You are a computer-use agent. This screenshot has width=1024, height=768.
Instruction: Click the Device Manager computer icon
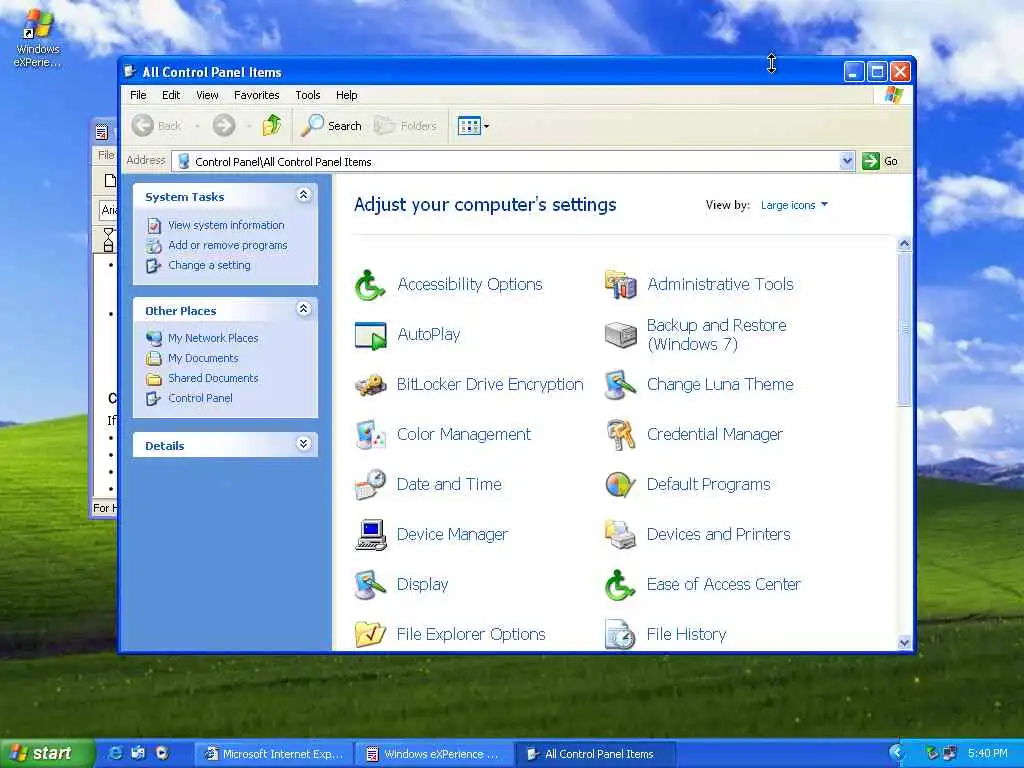[370, 535]
